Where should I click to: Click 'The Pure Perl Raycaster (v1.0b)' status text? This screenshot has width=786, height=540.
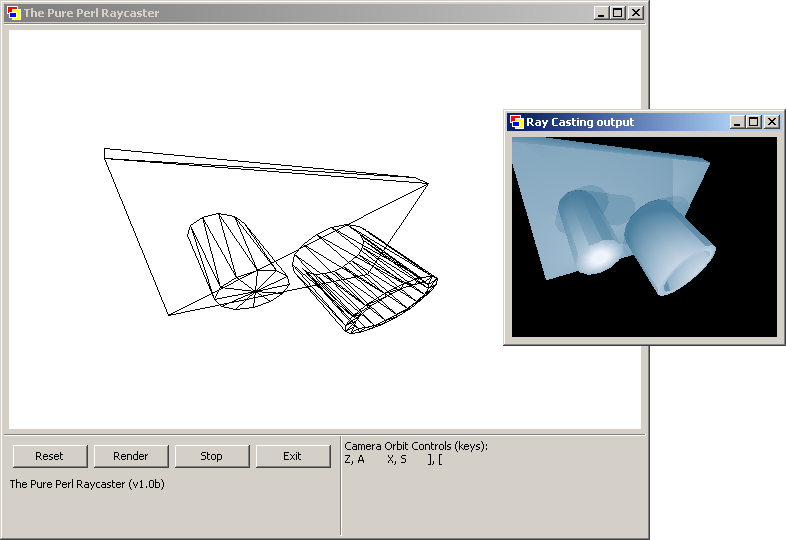[x=87, y=484]
